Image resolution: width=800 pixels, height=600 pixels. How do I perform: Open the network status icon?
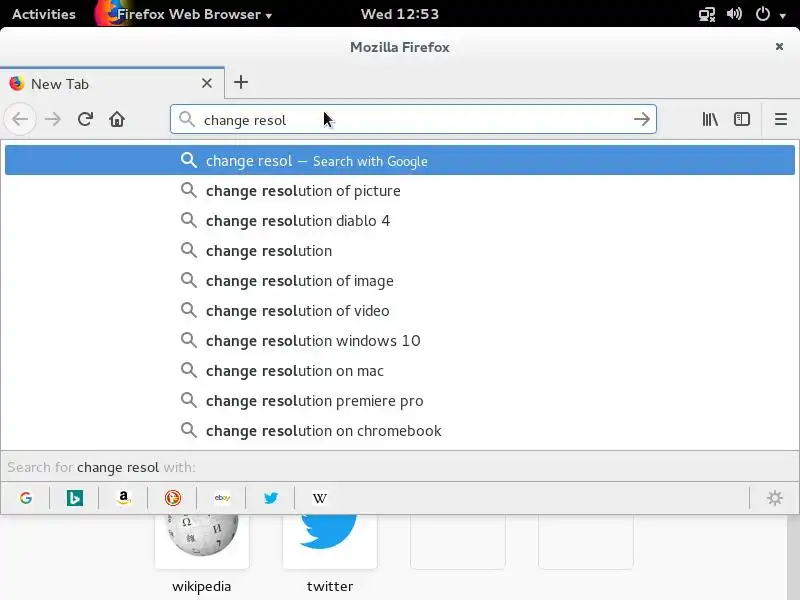(707, 14)
